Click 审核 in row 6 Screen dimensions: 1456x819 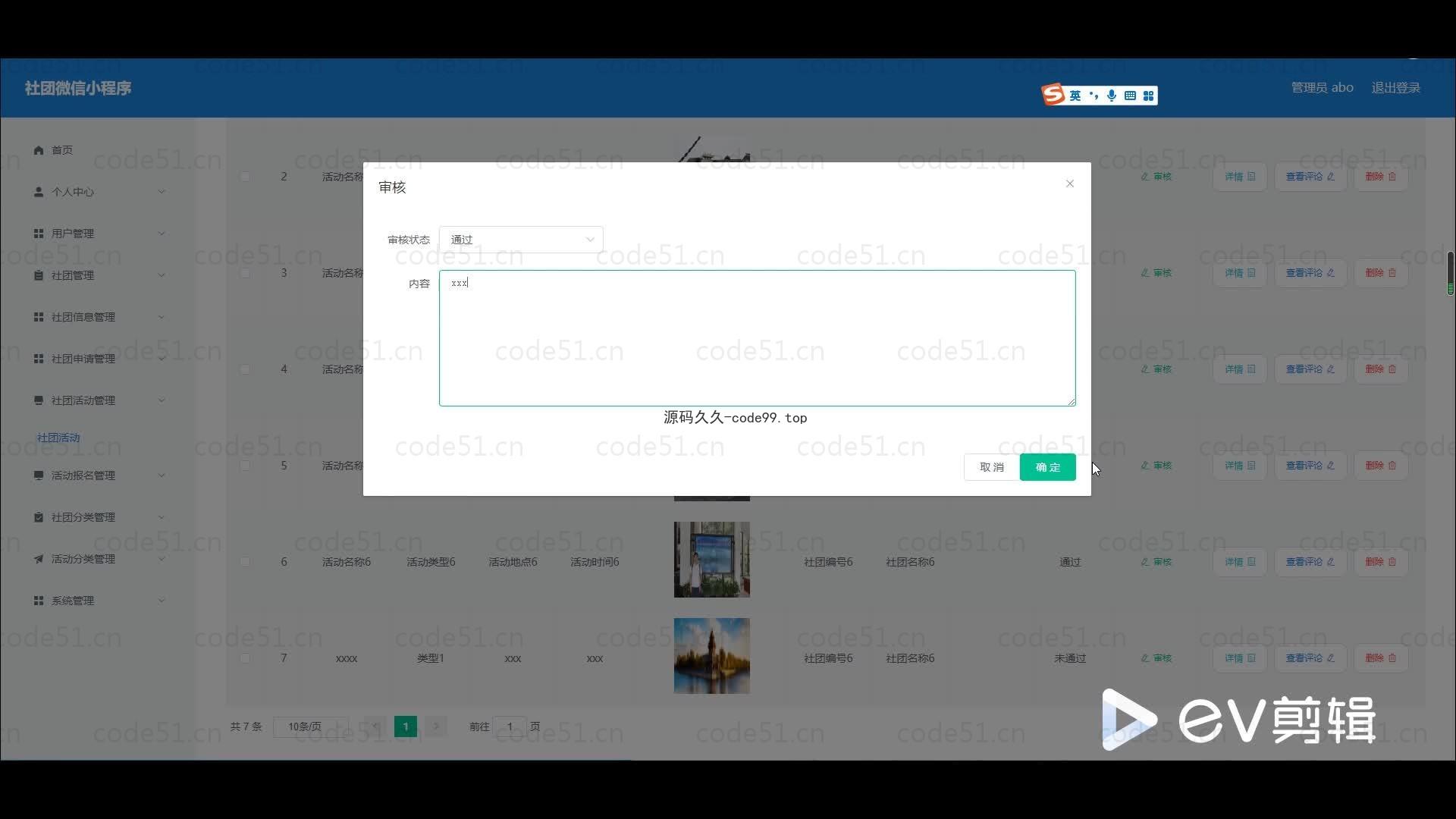(1156, 562)
